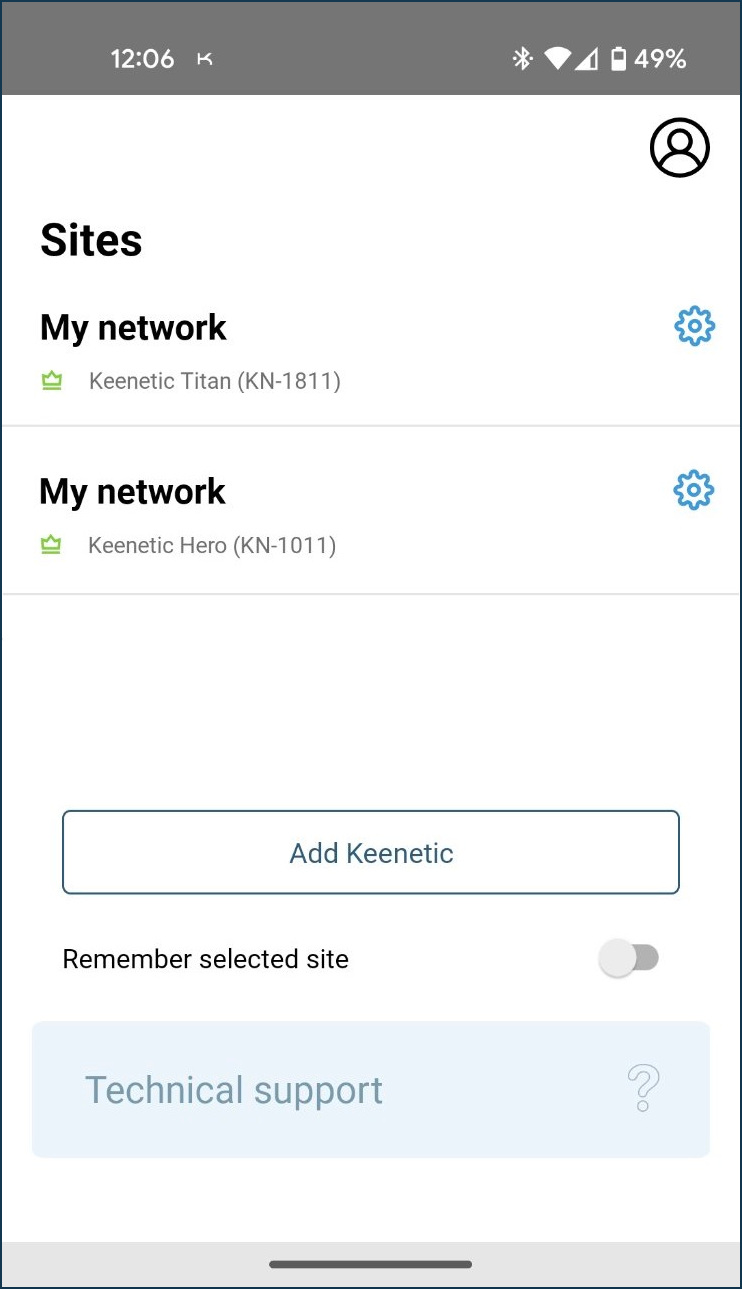Open the Technical support panel
This screenshot has width=742, height=1289.
[370, 1089]
